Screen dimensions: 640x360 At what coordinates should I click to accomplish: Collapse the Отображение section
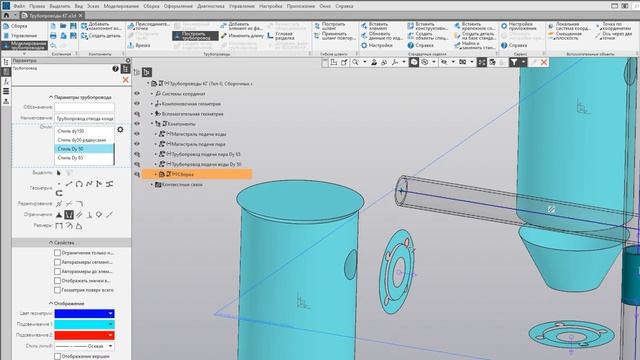(51, 304)
